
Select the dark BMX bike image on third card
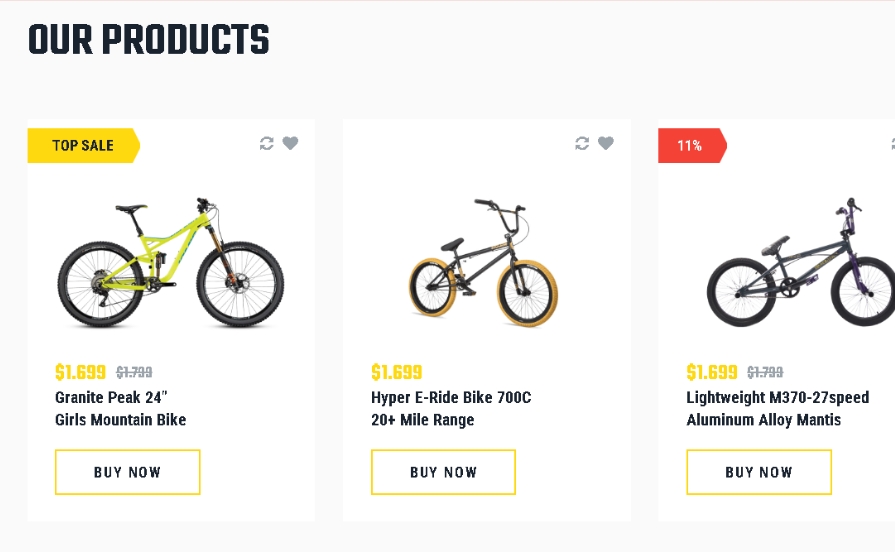pos(800,263)
